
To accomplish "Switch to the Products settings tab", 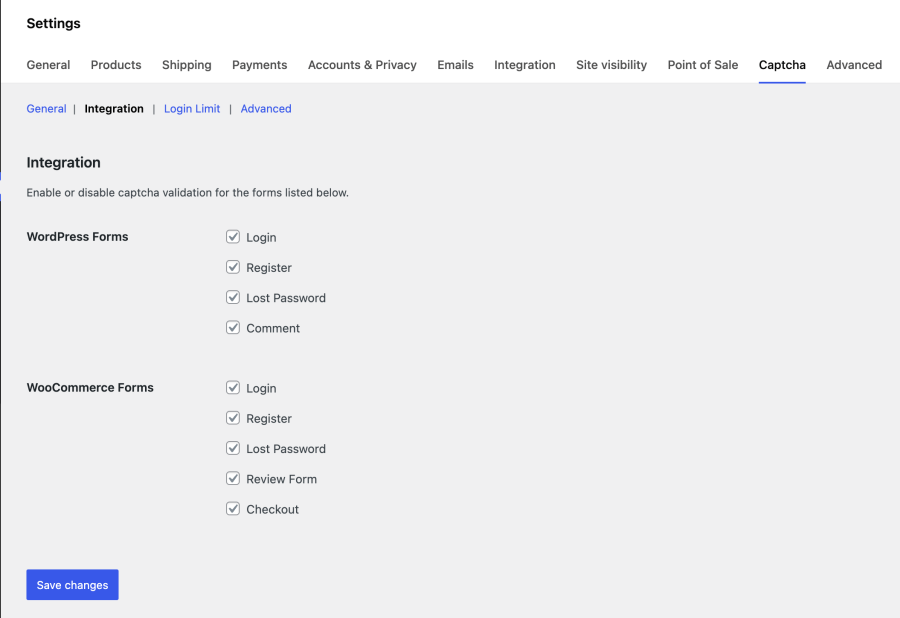I will pos(116,65).
